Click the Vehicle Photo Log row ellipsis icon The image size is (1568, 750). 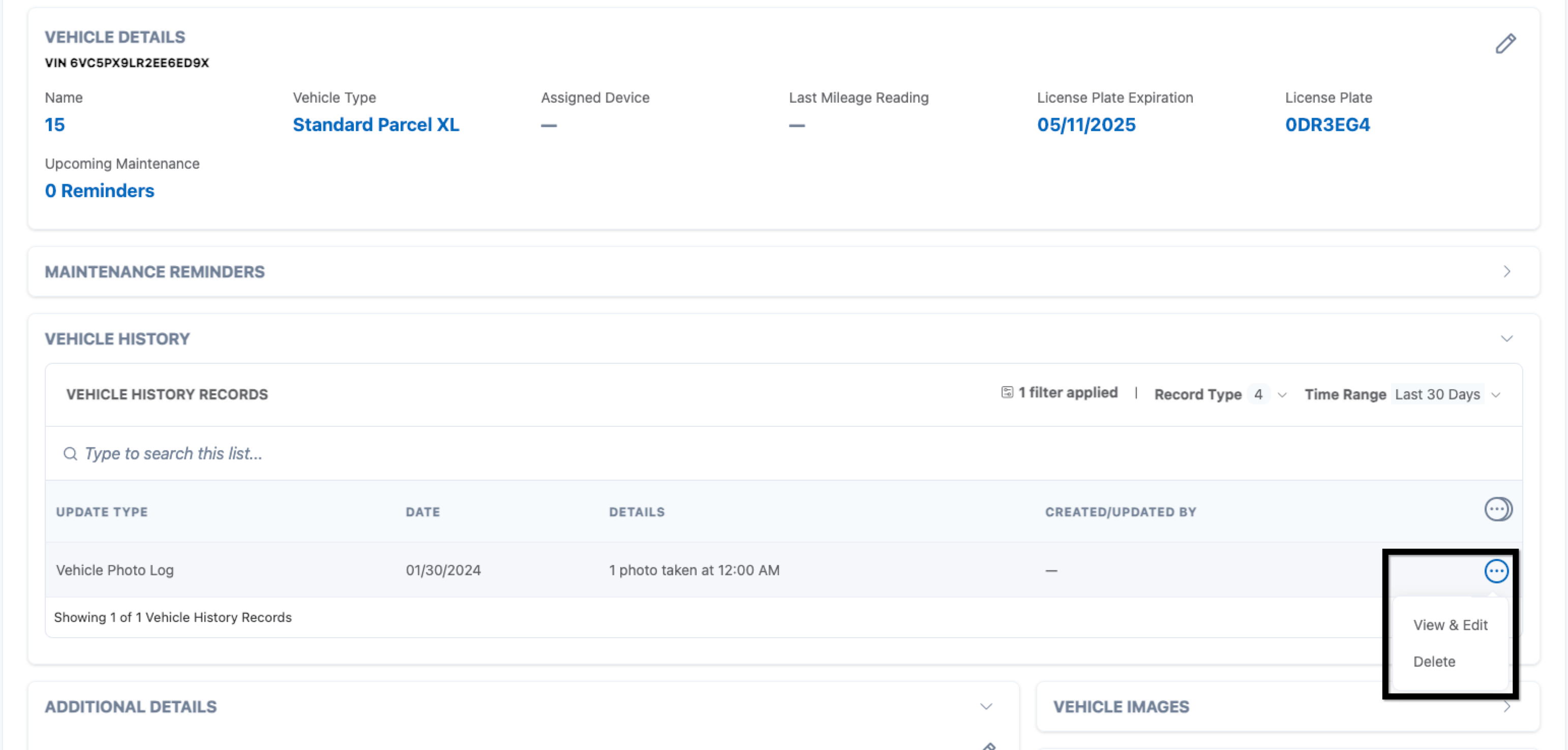pyautogui.click(x=1496, y=571)
